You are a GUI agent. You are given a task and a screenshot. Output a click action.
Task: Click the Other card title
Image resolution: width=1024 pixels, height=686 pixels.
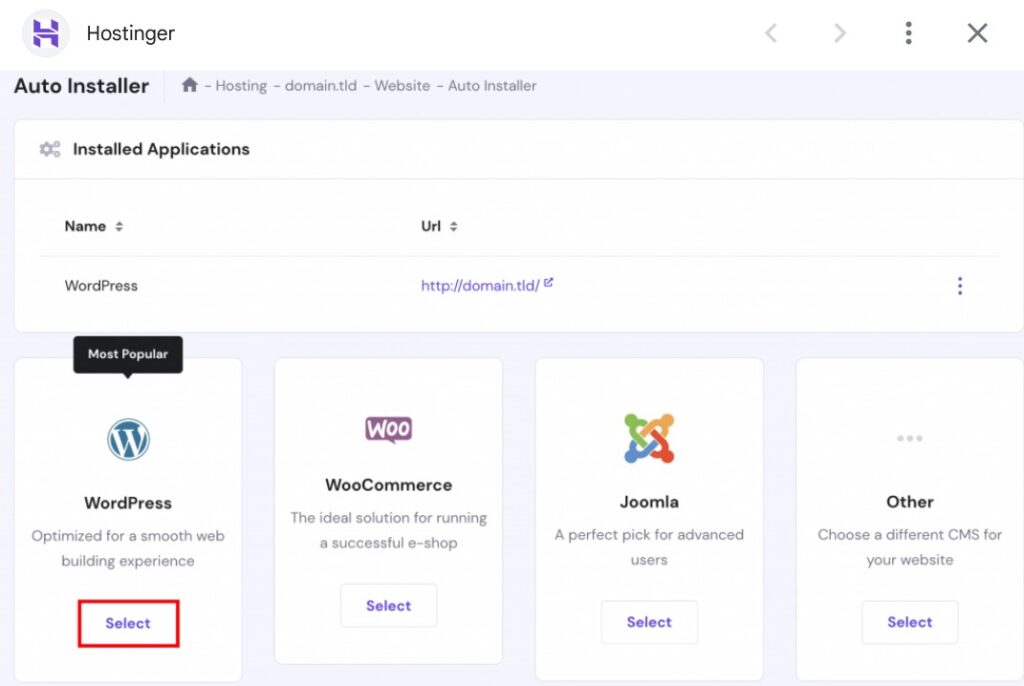click(910, 502)
